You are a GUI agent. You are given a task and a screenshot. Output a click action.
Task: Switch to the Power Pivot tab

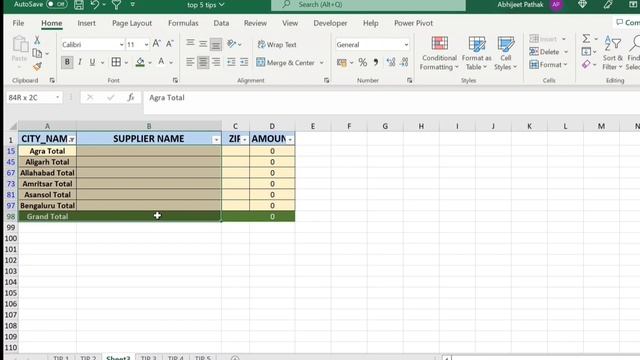413,23
